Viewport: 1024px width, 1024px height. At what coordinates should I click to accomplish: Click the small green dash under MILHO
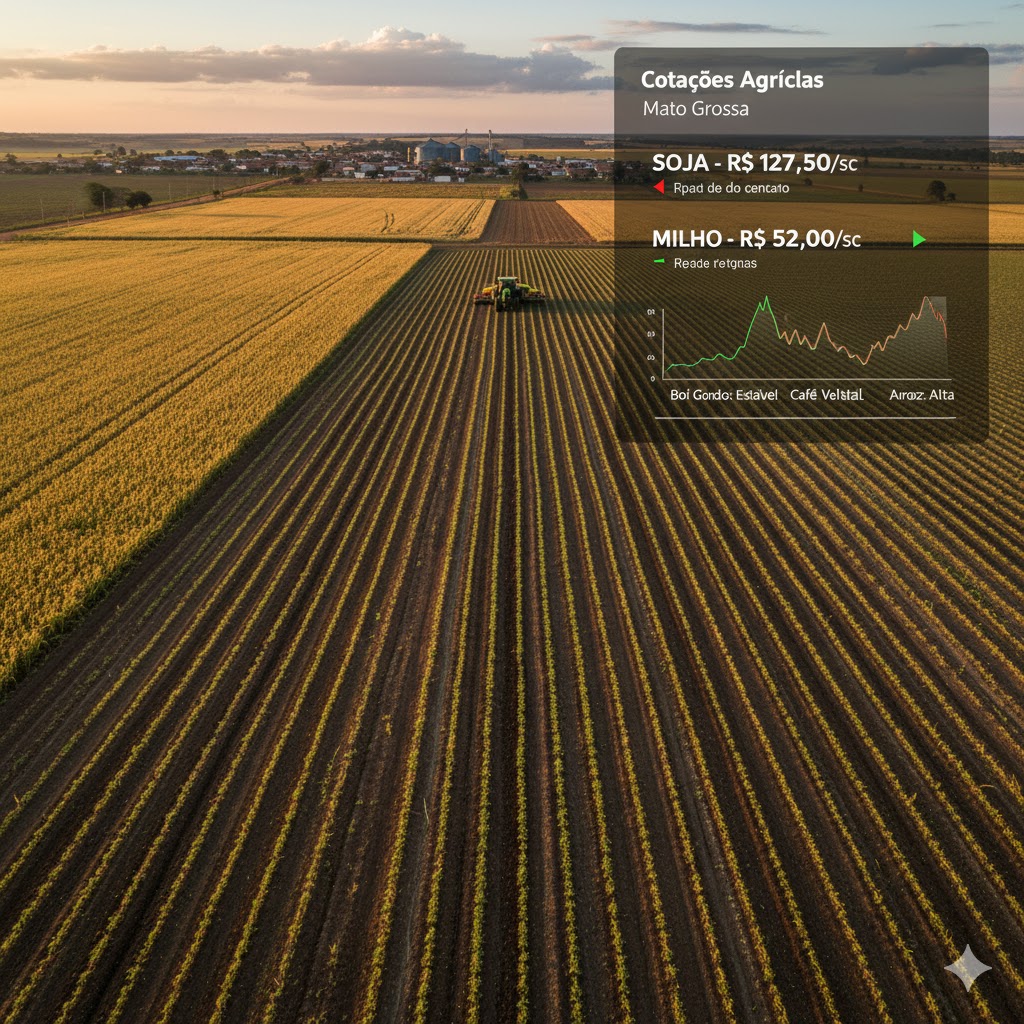[x=658, y=262]
